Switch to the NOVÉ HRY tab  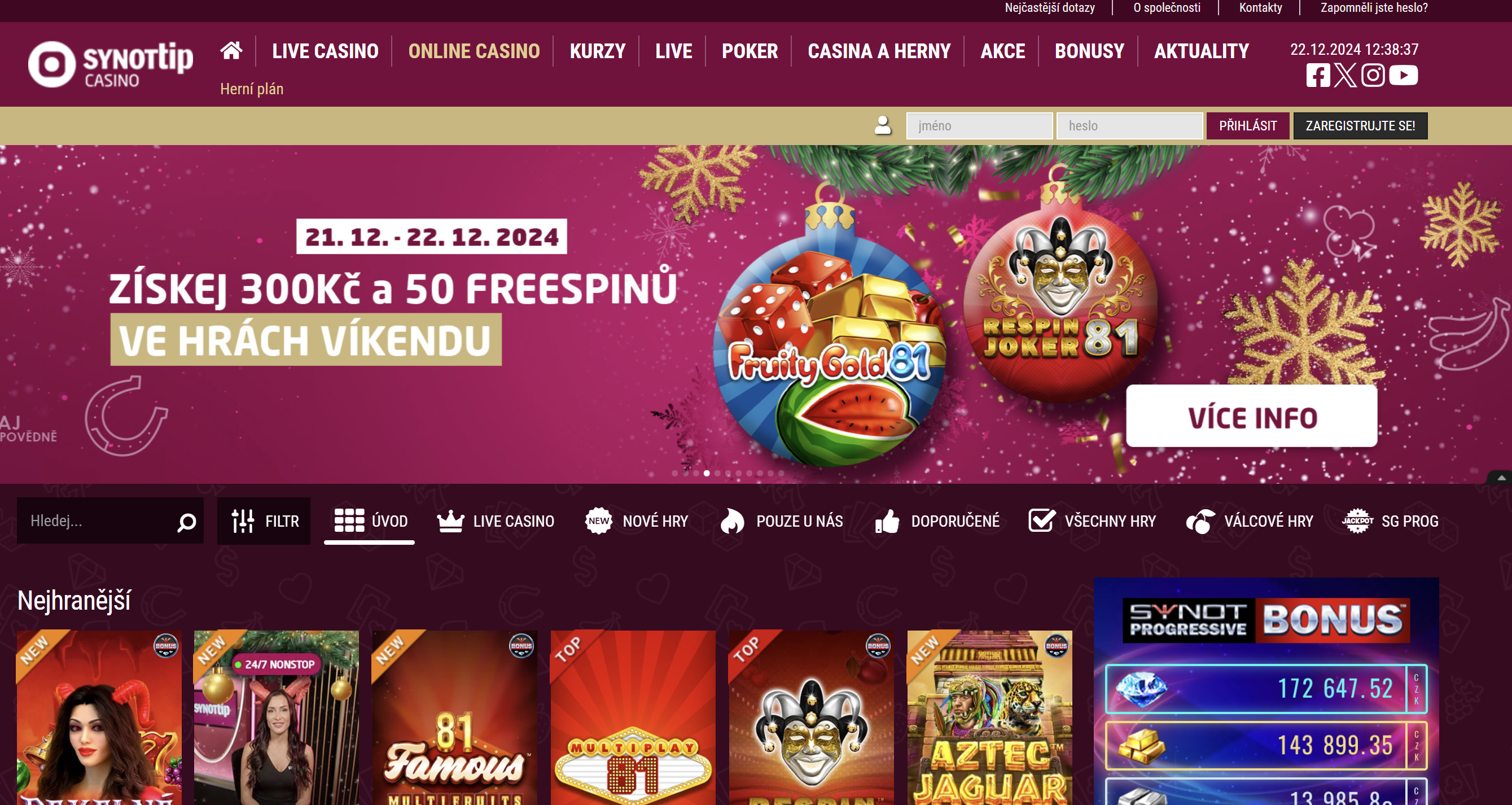(636, 521)
